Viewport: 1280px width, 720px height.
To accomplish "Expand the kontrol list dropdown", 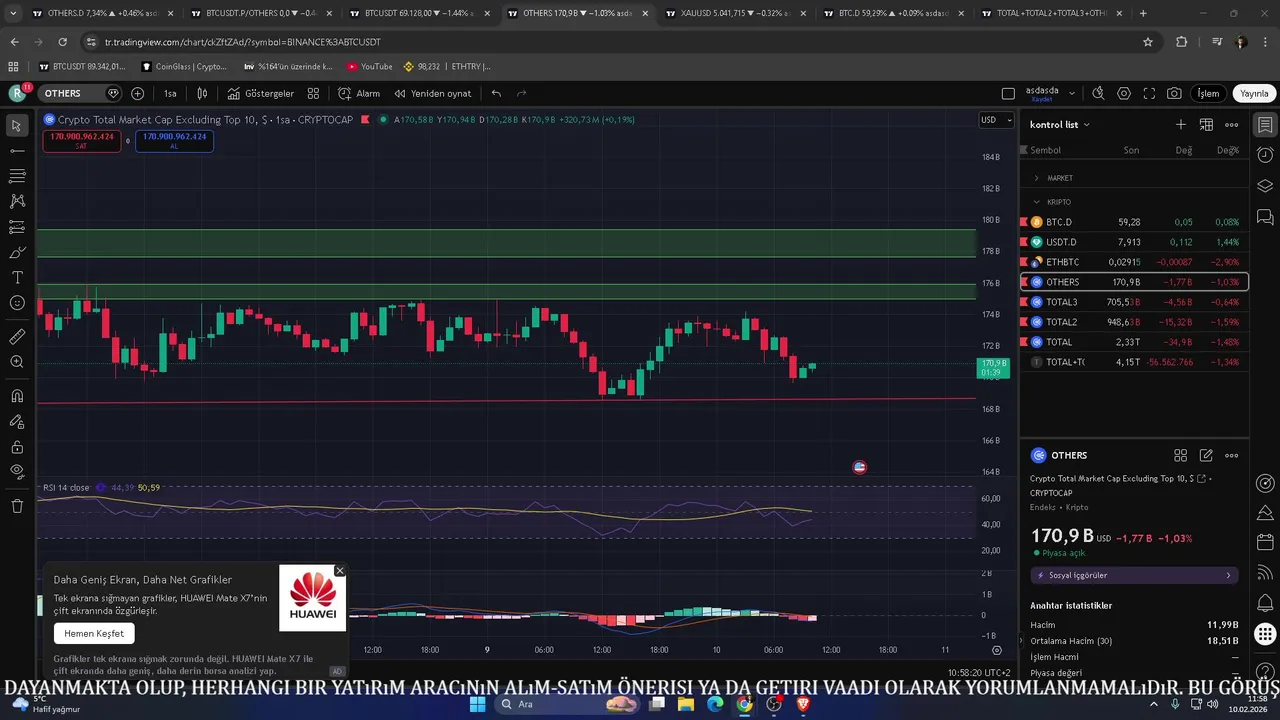I will tap(1060, 125).
